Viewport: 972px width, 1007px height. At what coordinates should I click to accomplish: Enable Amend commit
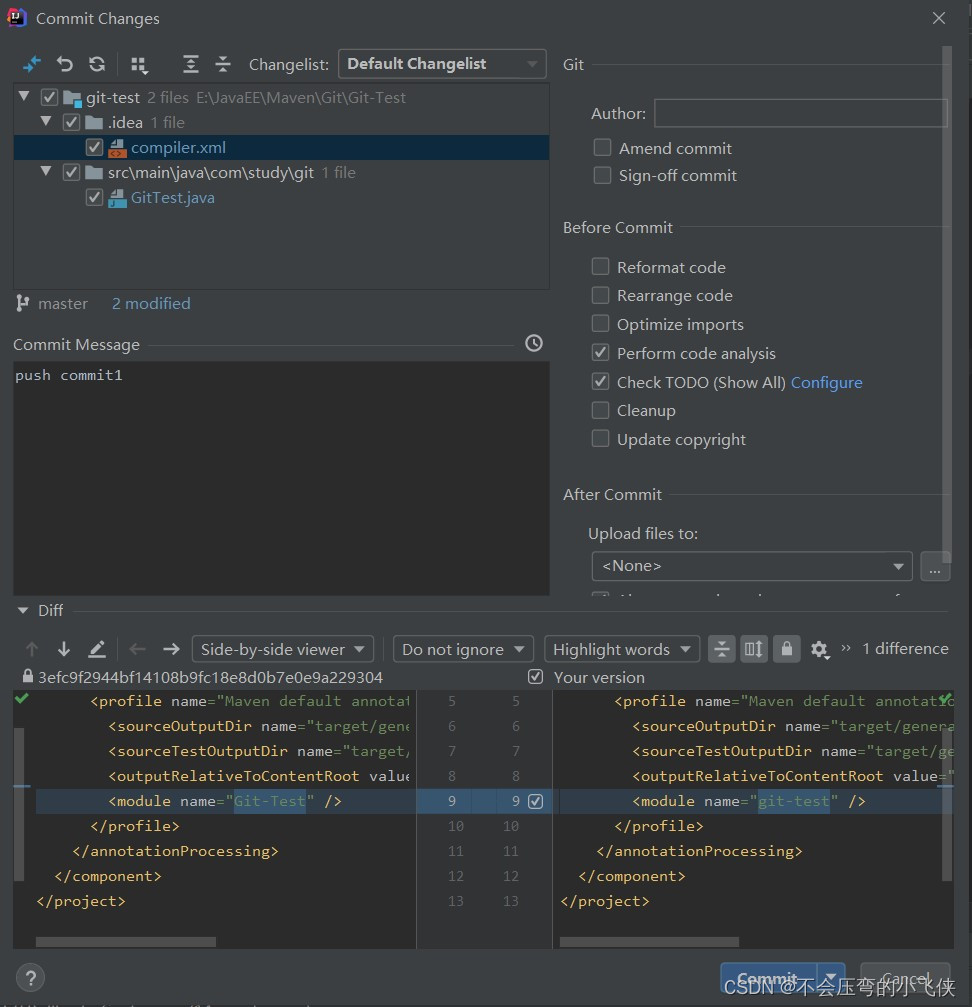pyautogui.click(x=602, y=148)
